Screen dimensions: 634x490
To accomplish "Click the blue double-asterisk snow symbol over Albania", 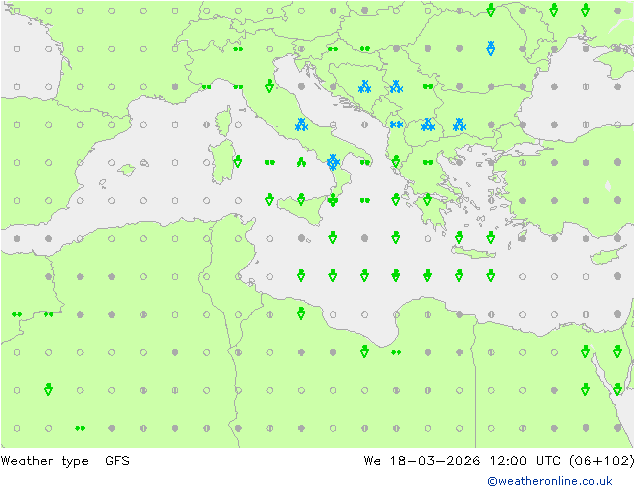I will (396, 125).
